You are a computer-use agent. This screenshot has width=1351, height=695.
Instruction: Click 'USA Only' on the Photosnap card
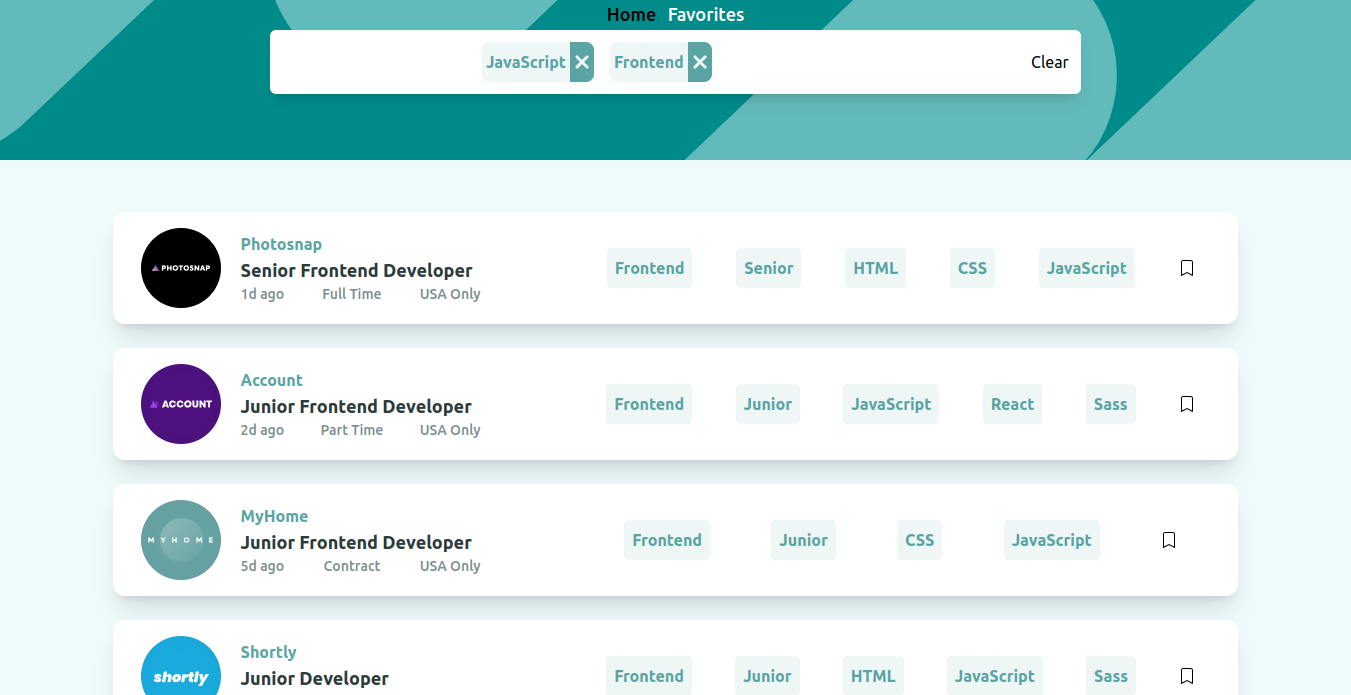(450, 294)
